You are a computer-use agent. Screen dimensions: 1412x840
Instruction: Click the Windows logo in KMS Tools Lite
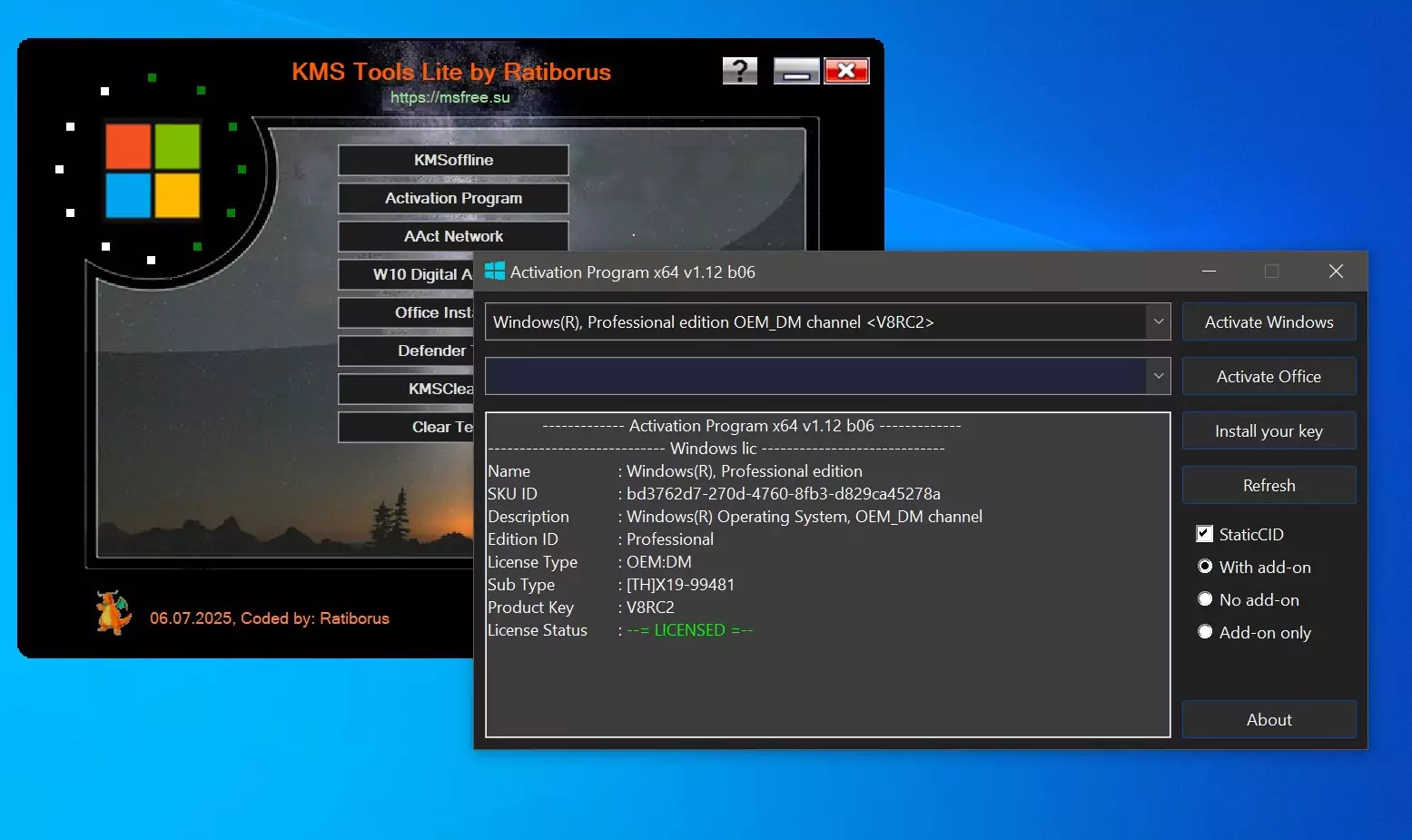click(153, 171)
